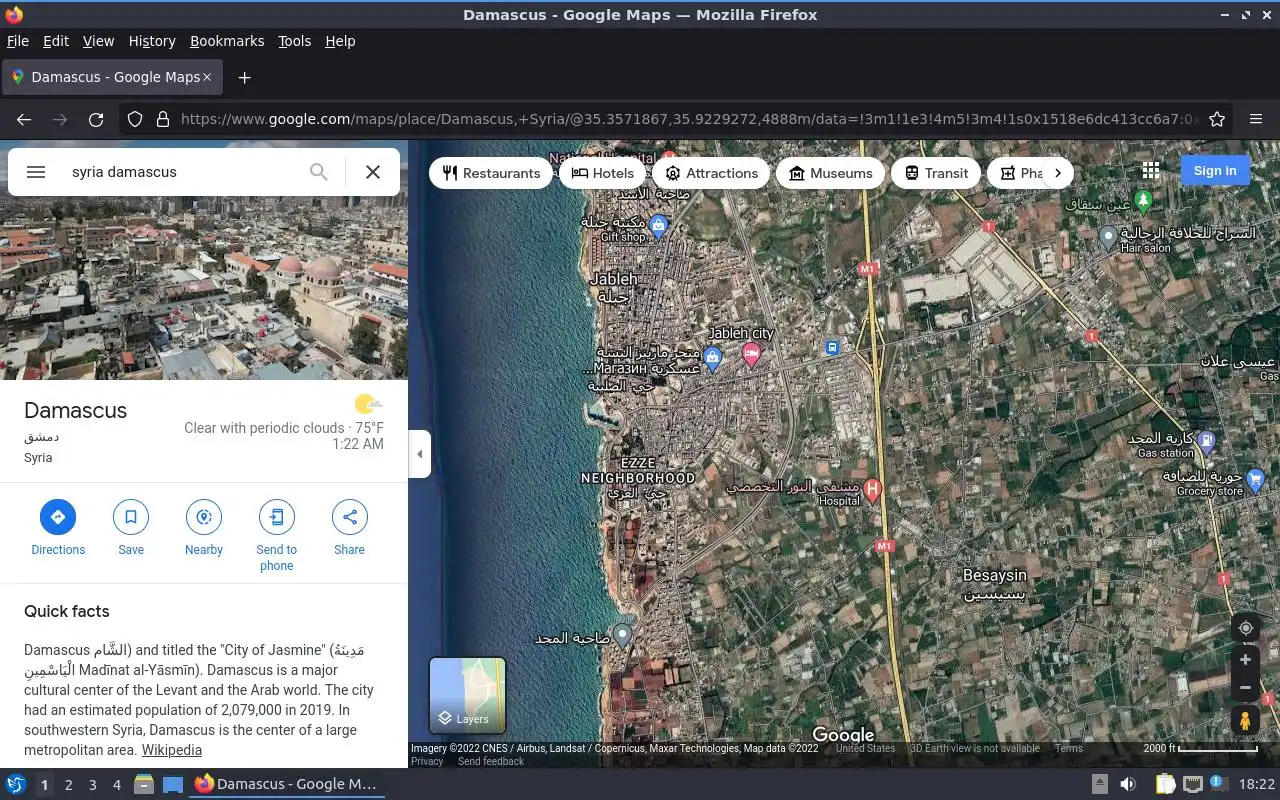The width and height of the screenshot is (1280, 800).
Task: Click the Street View pegman icon
Action: pos(1245,721)
